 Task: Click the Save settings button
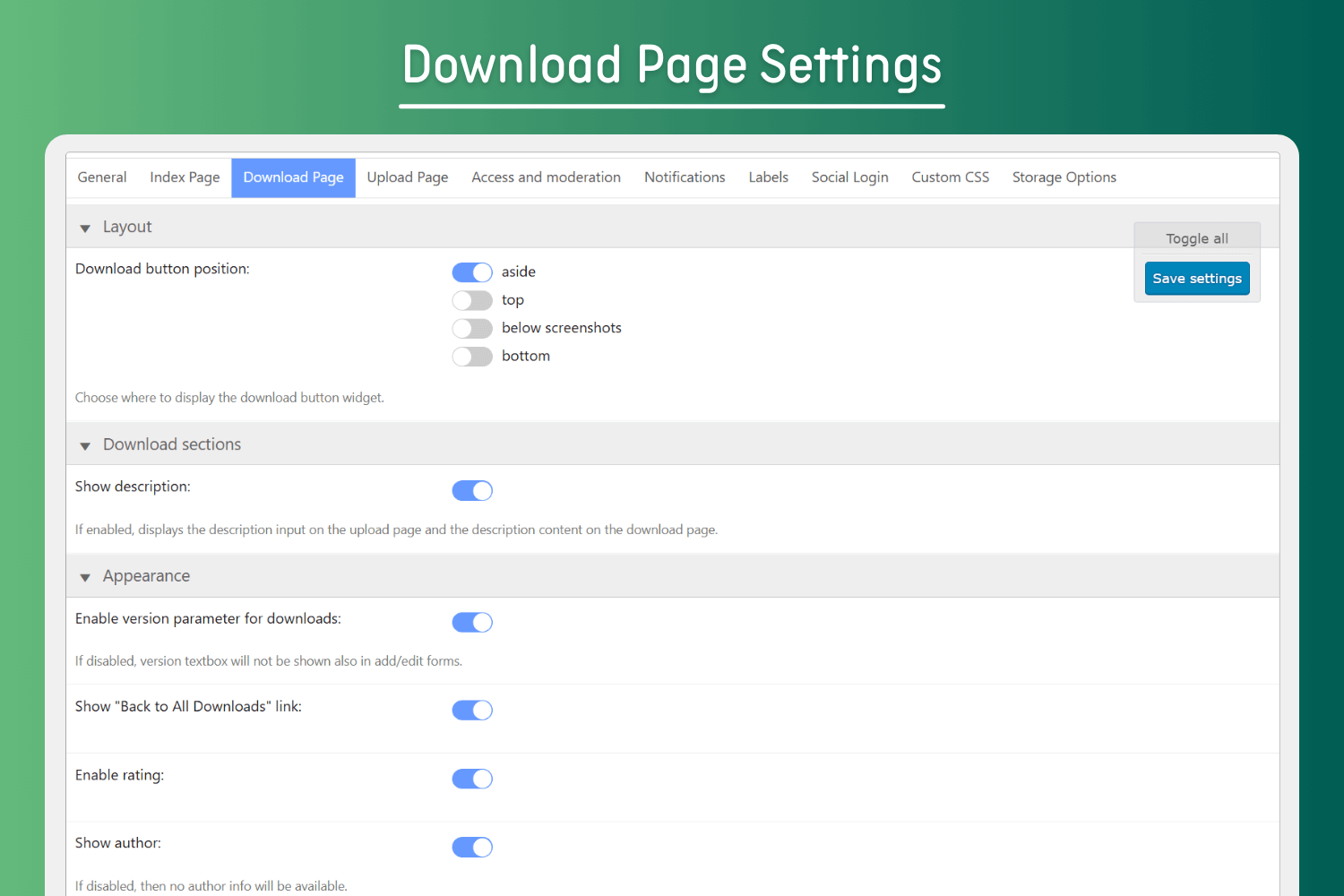tap(1197, 279)
